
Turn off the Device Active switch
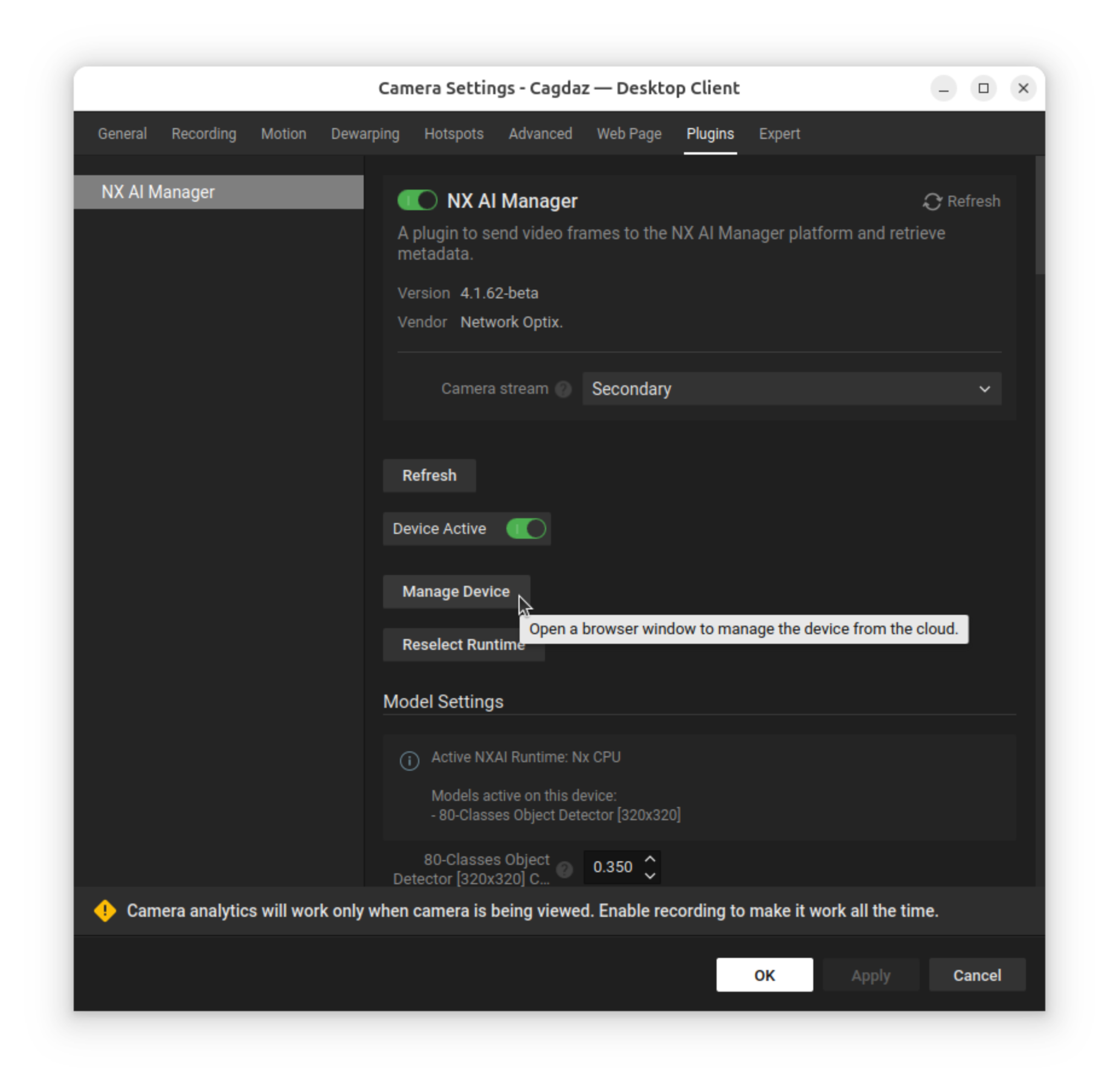pos(526,529)
